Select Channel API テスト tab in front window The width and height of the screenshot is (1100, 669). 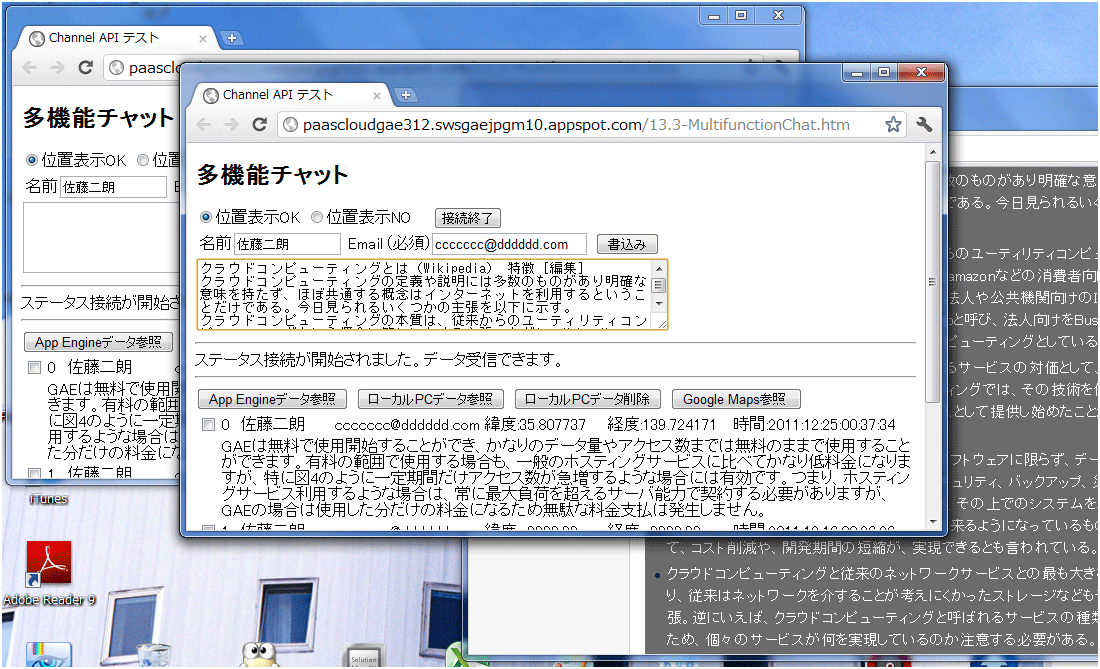[x=291, y=95]
